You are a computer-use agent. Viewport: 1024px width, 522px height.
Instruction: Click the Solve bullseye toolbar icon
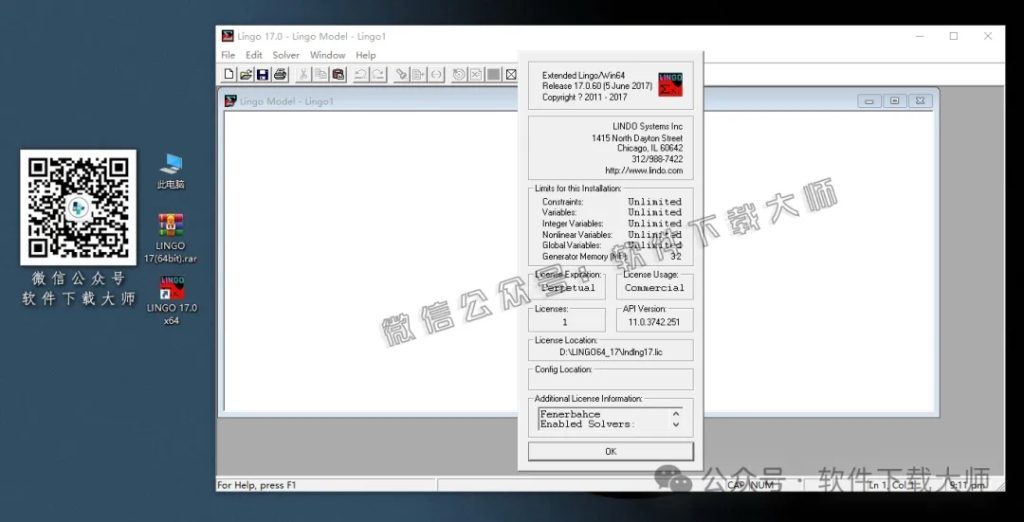pos(458,75)
